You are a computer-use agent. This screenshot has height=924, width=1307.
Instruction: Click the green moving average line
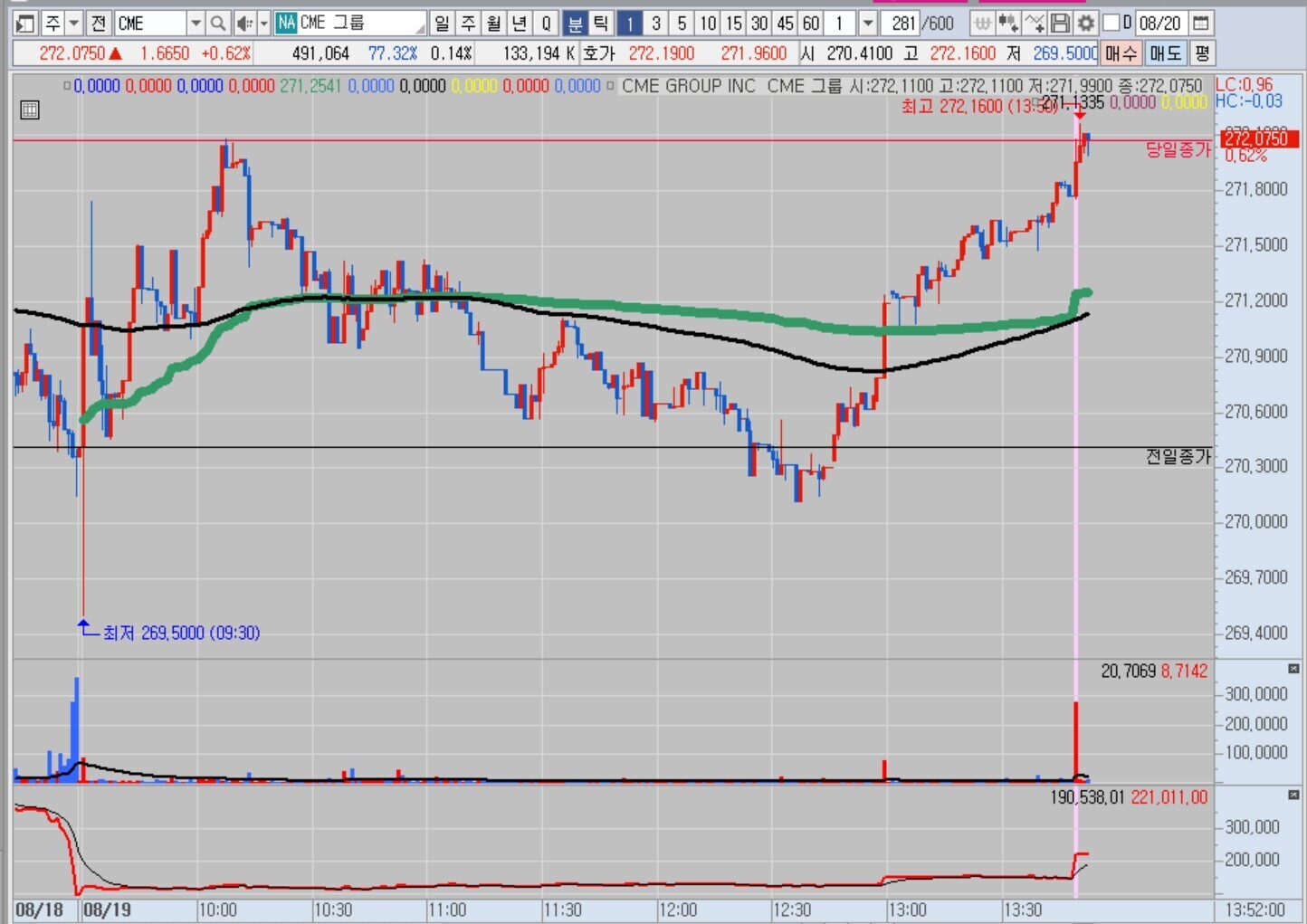pos(634,308)
